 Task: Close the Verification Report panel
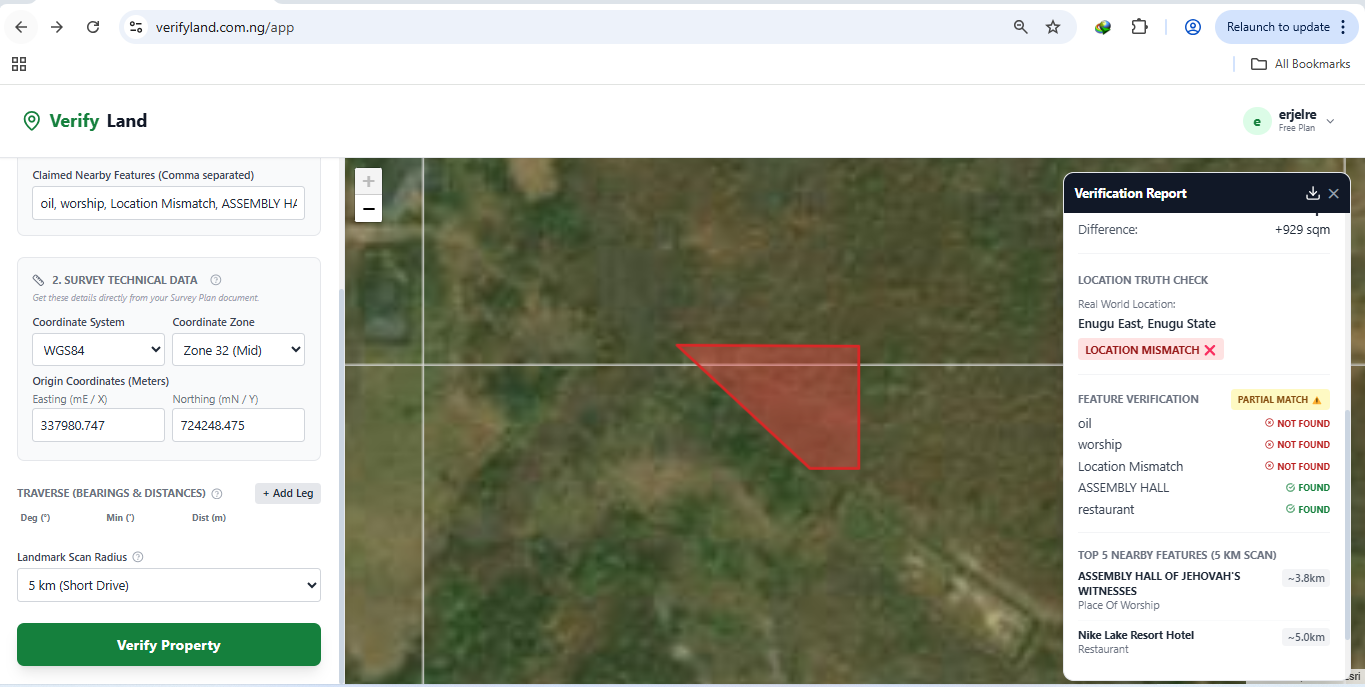[1334, 194]
